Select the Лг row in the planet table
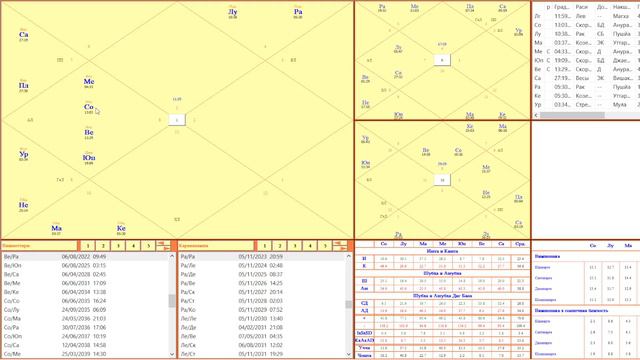The width and height of the screenshot is (640, 360). tap(586, 16)
